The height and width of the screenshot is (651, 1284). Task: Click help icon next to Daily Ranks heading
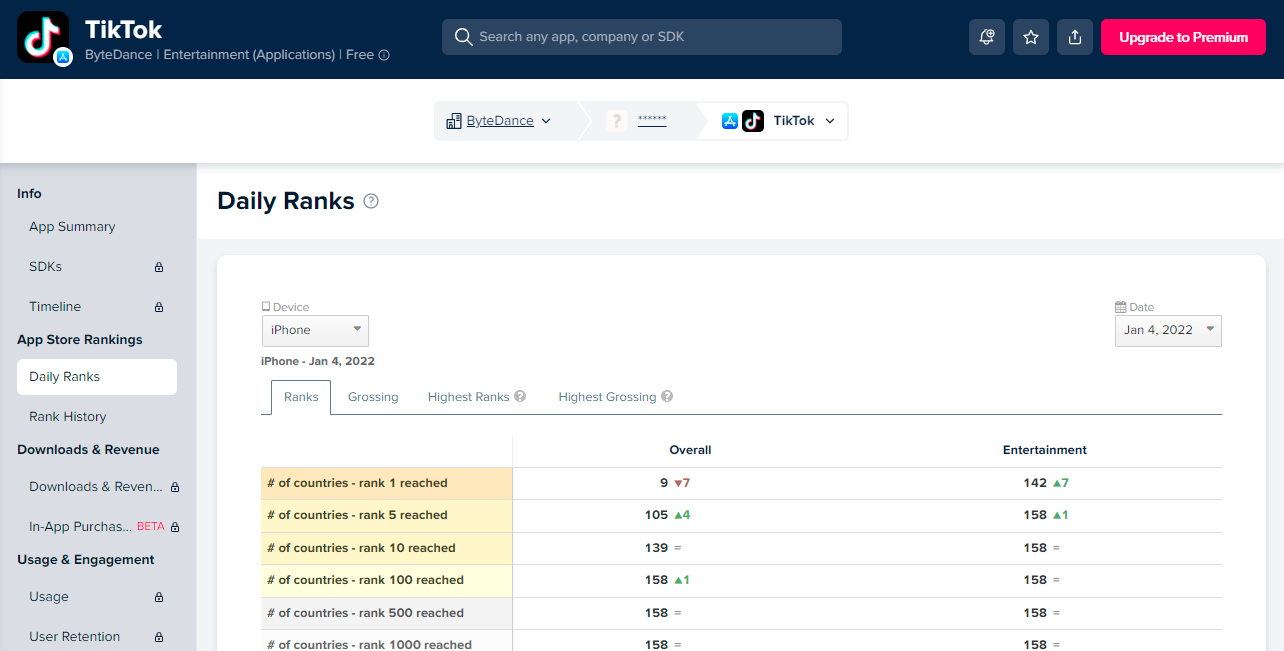pyautogui.click(x=371, y=201)
